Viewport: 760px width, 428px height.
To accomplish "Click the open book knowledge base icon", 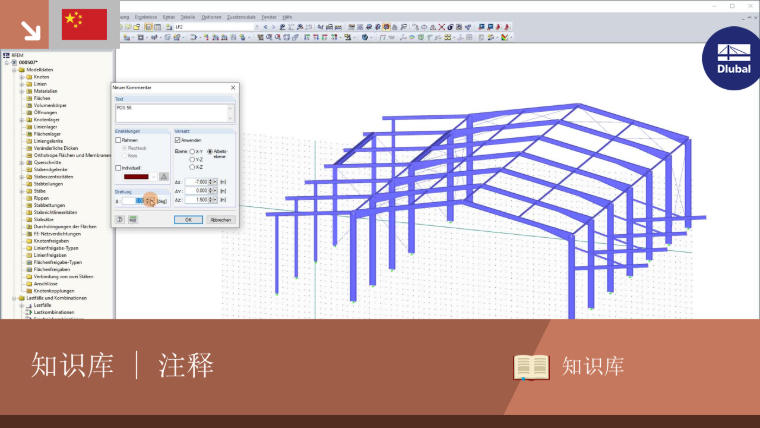I will [531, 367].
